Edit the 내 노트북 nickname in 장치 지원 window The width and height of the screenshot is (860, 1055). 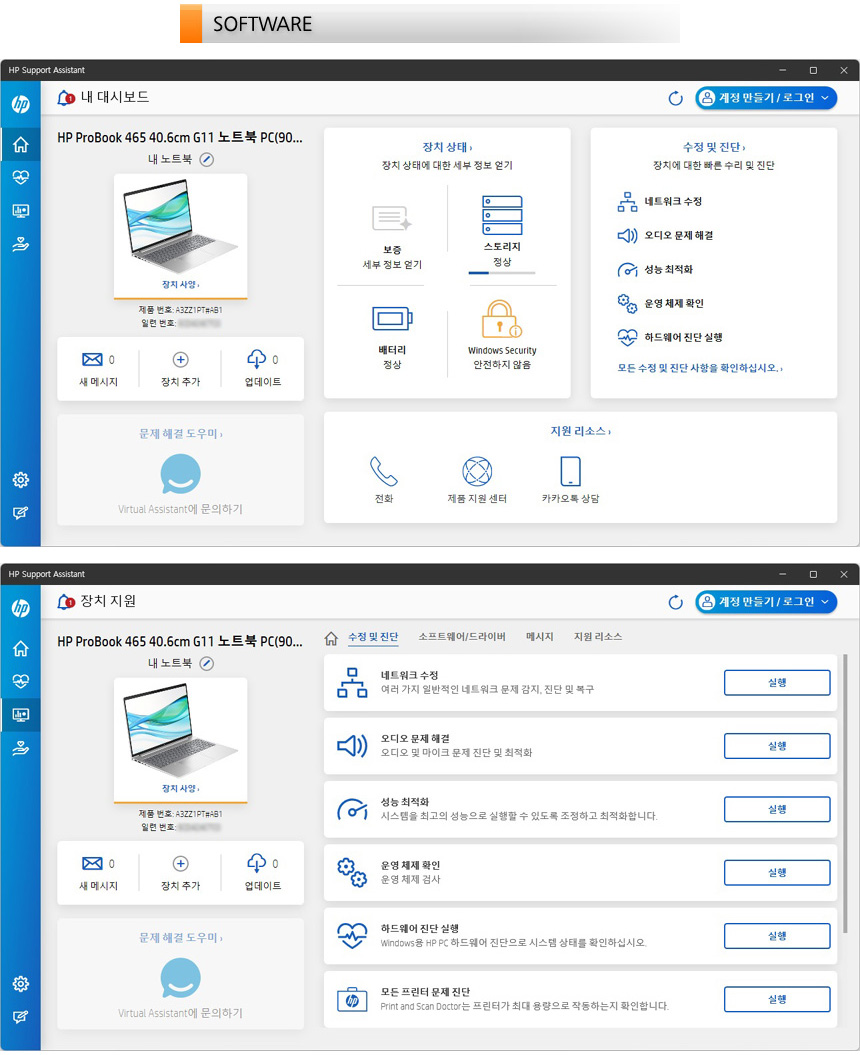tap(207, 663)
